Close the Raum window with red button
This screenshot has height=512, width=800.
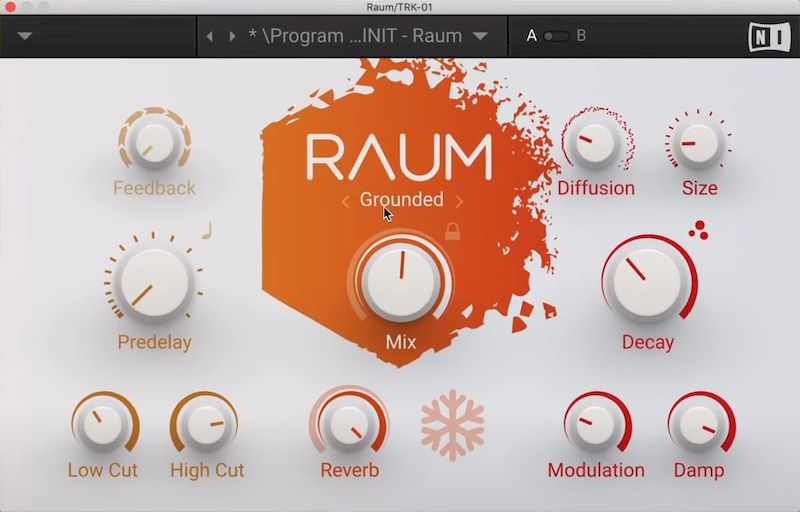click(10, 7)
